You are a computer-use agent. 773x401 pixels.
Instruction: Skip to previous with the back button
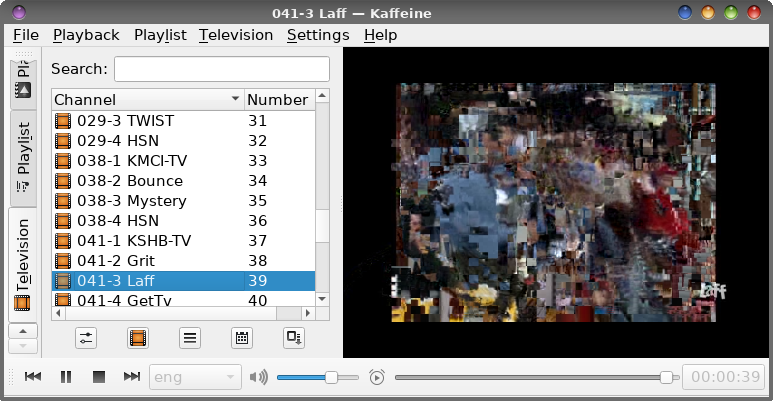tap(33, 377)
